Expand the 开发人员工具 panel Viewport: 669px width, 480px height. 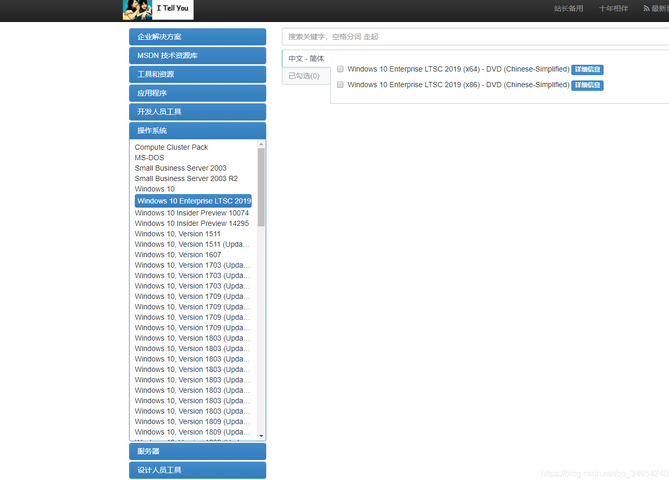[198, 112]
